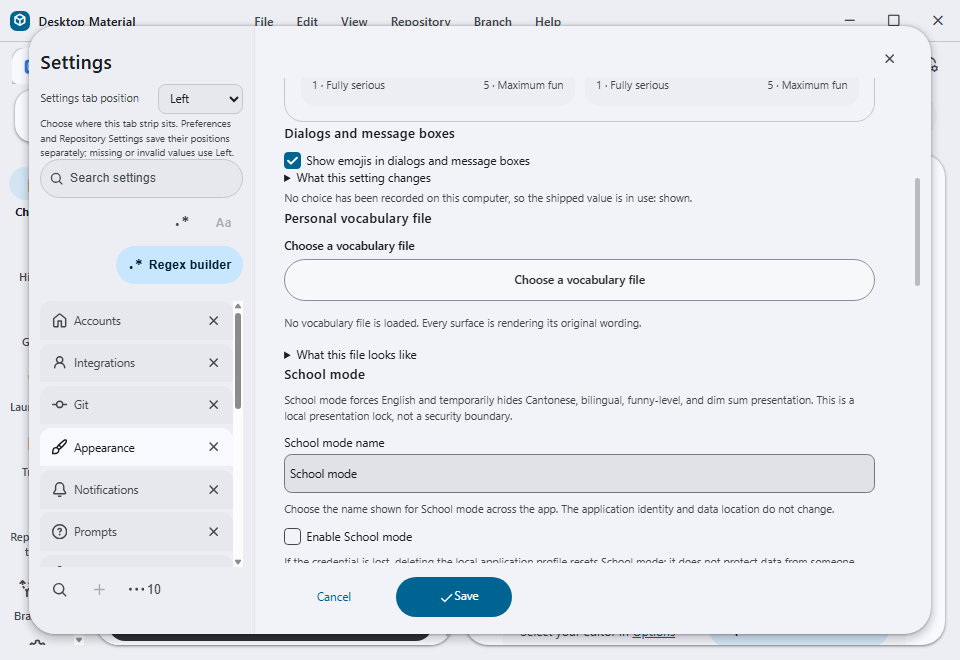Viewport: 960px width, 660px height.
Task: Click the add tab plus icon
Action: click(x=99, y=590)
